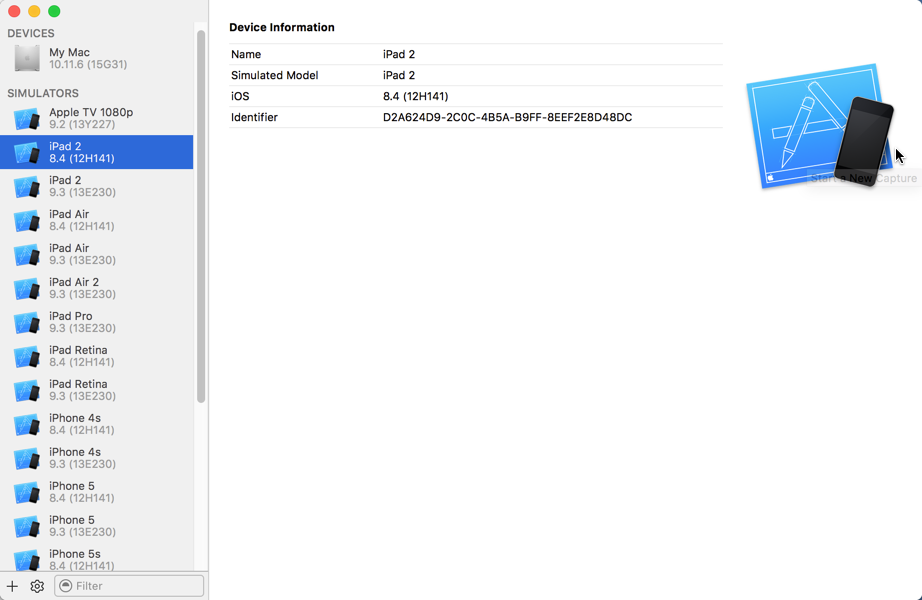Select the Apple TV 1080p simulator icon

(x=26, y=118)
